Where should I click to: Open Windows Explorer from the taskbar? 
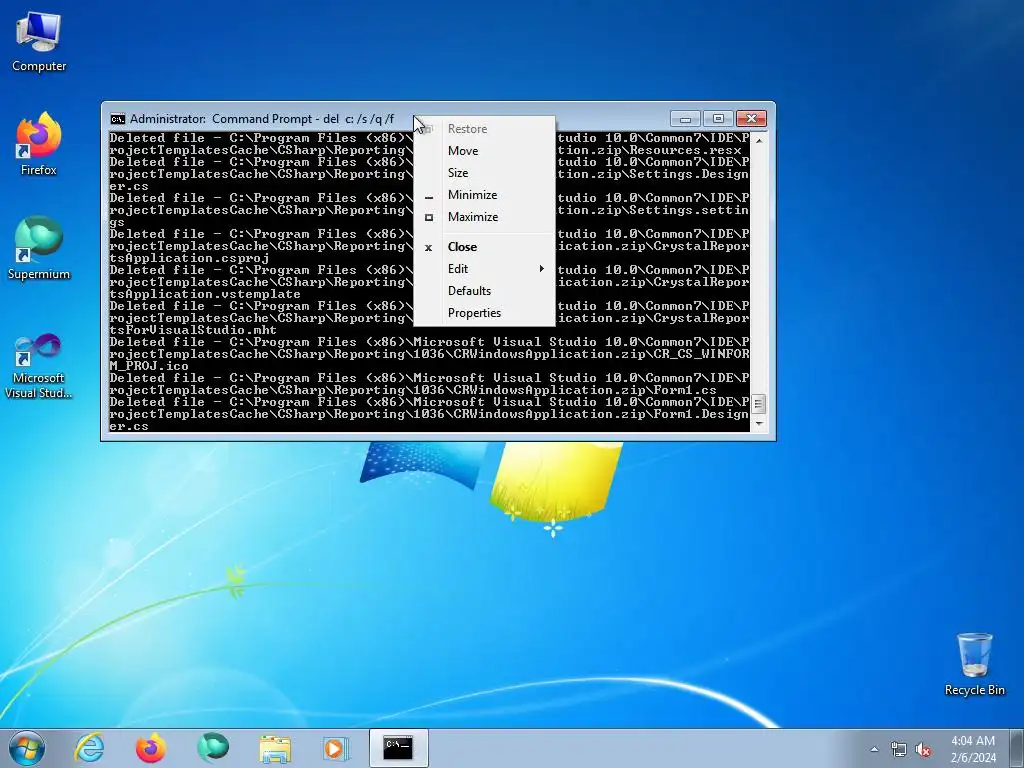click(275, 748)
